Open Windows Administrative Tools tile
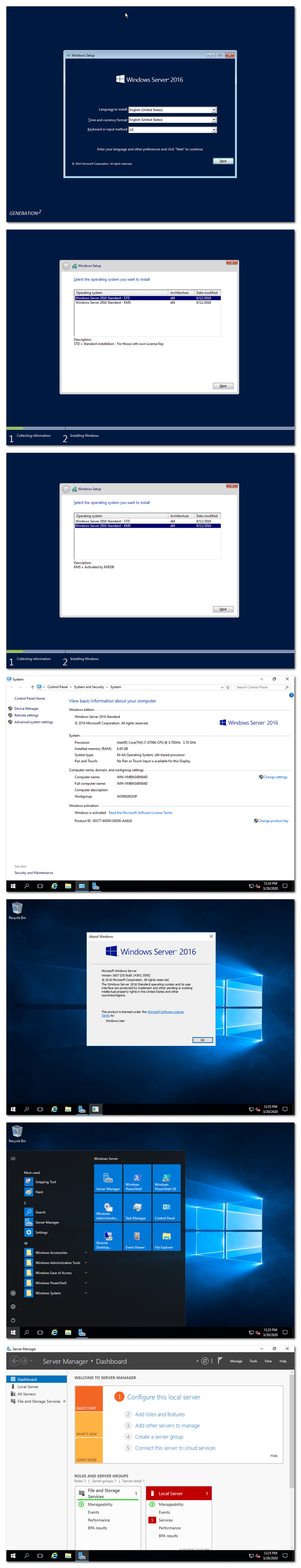Screen dimensions: 301x1568 (x=108, y=1207)
